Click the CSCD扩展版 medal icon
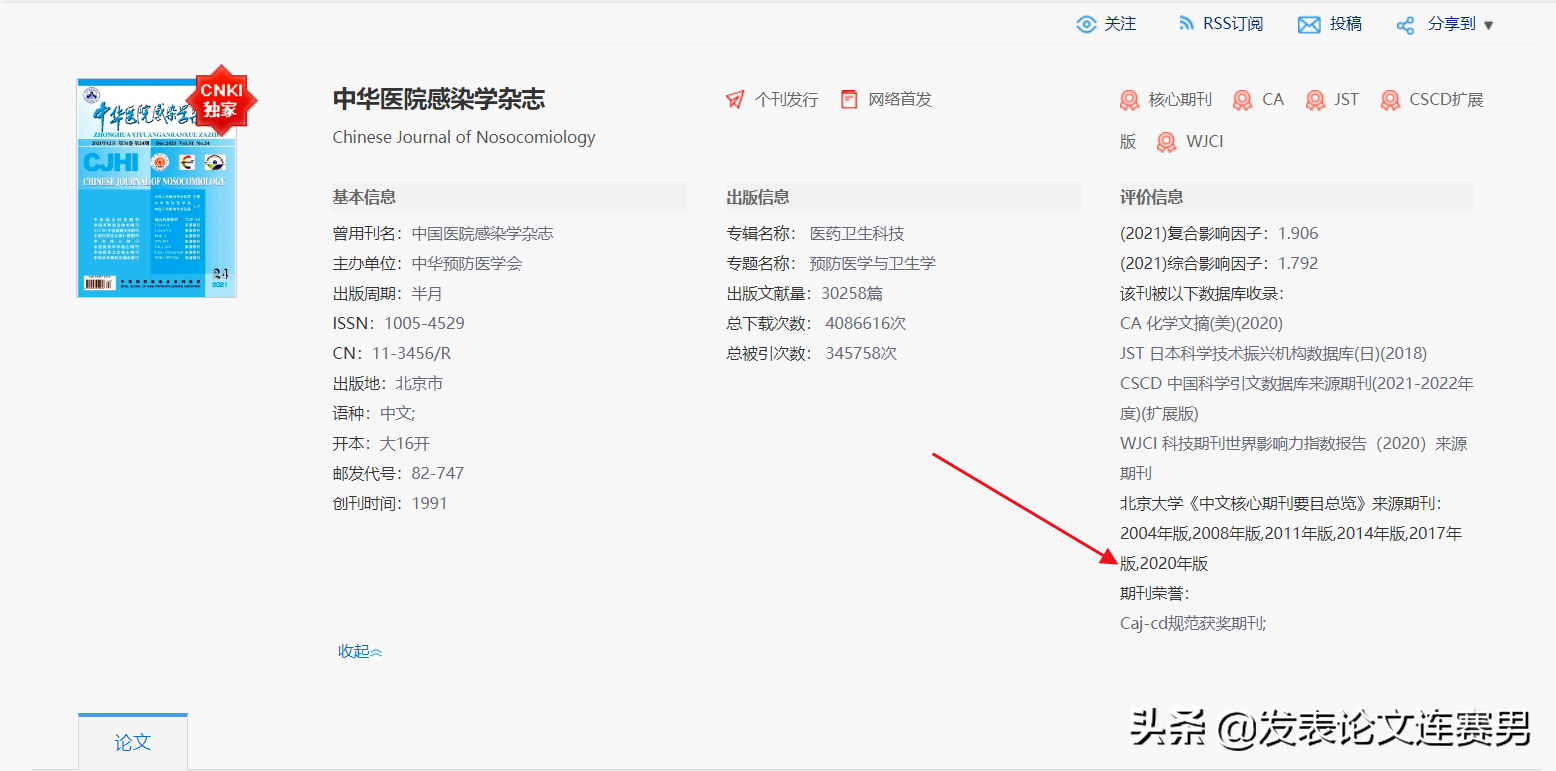 (1390, 100)
